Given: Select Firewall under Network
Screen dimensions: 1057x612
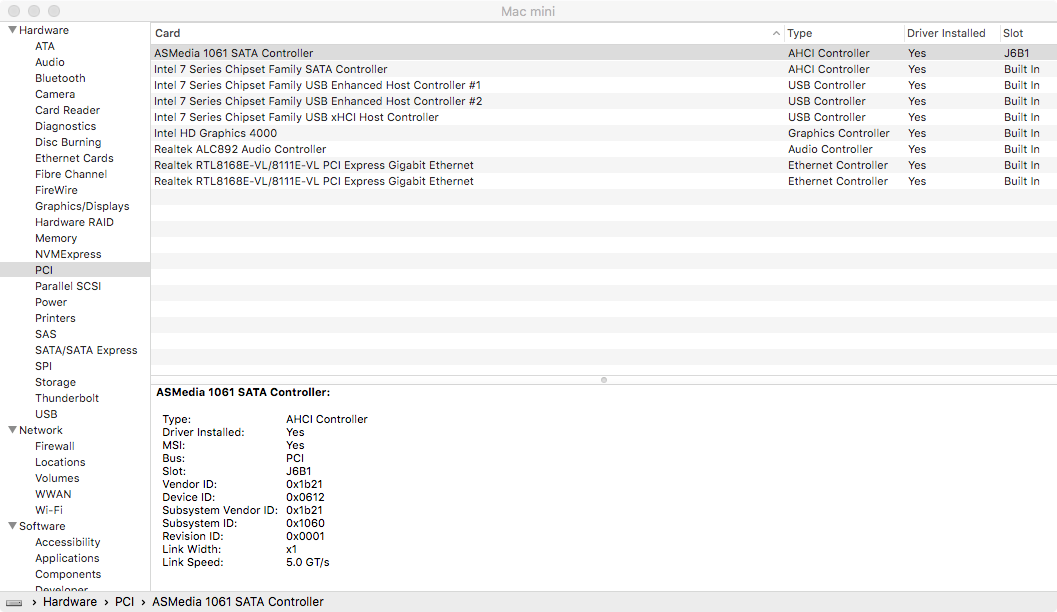Looking at the screenshot, I should click(55, 446).
